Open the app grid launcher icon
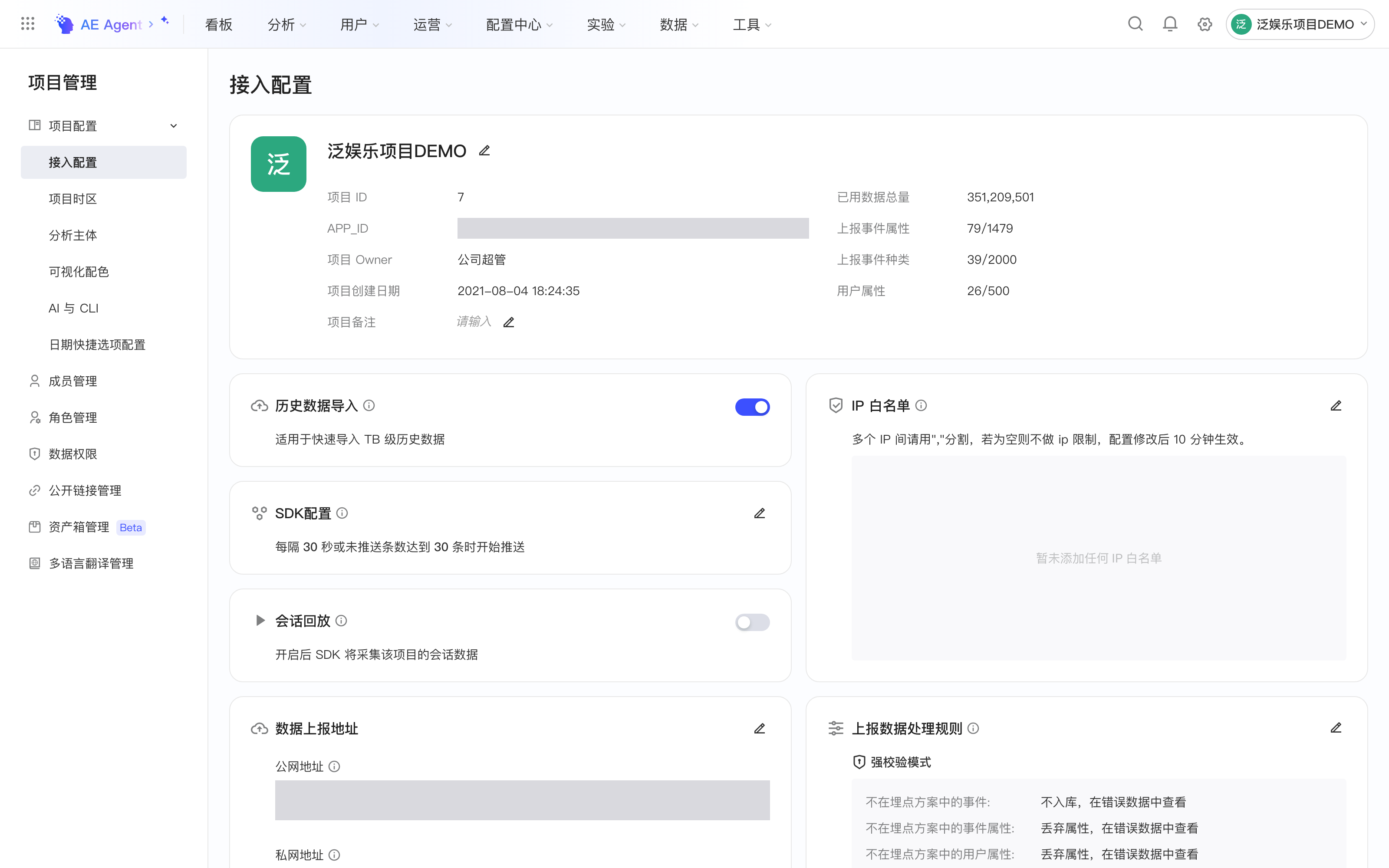 [27, 23]
